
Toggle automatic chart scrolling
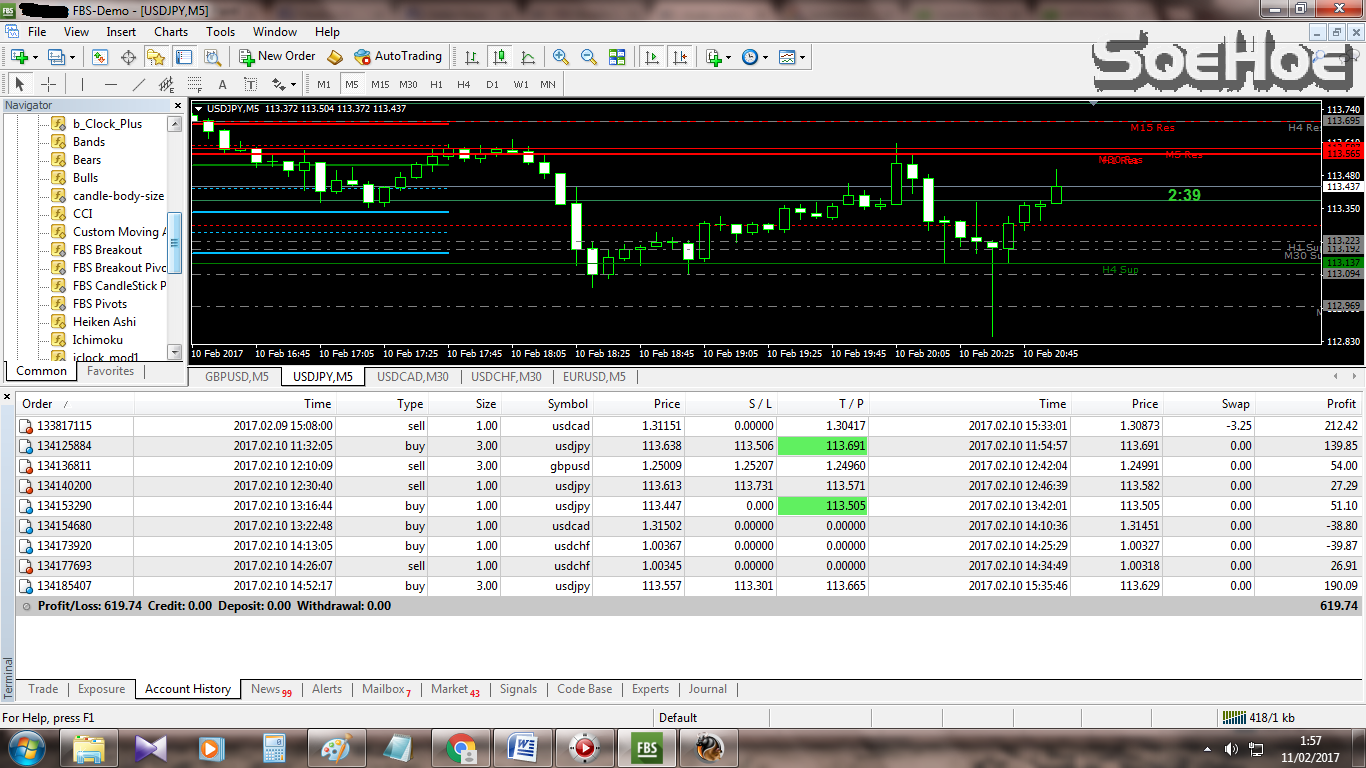(651, 57)
